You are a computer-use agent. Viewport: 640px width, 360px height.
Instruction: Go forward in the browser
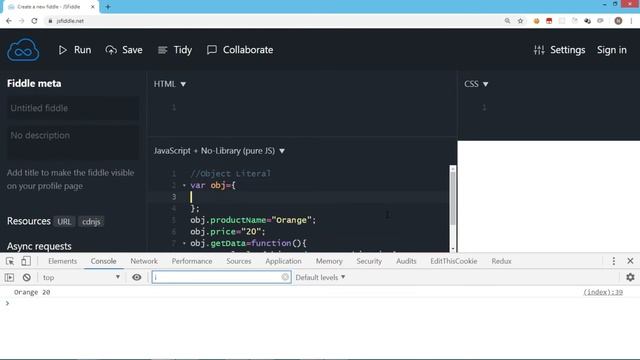tap(21, 21)
